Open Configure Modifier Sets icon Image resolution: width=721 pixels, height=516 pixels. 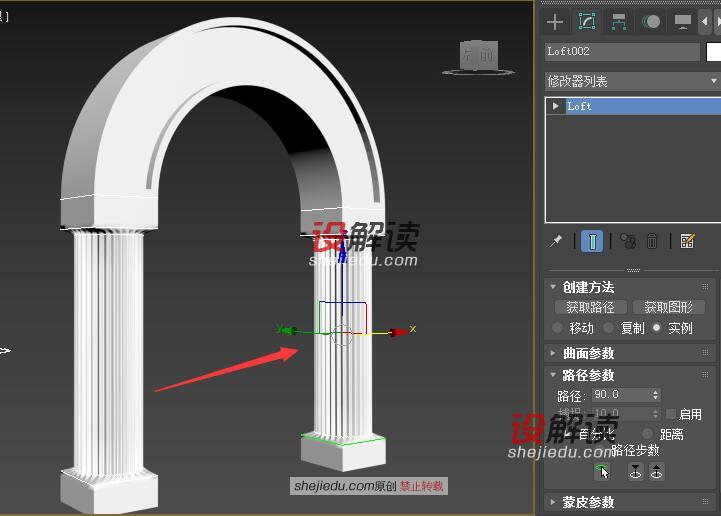(687, 241)
